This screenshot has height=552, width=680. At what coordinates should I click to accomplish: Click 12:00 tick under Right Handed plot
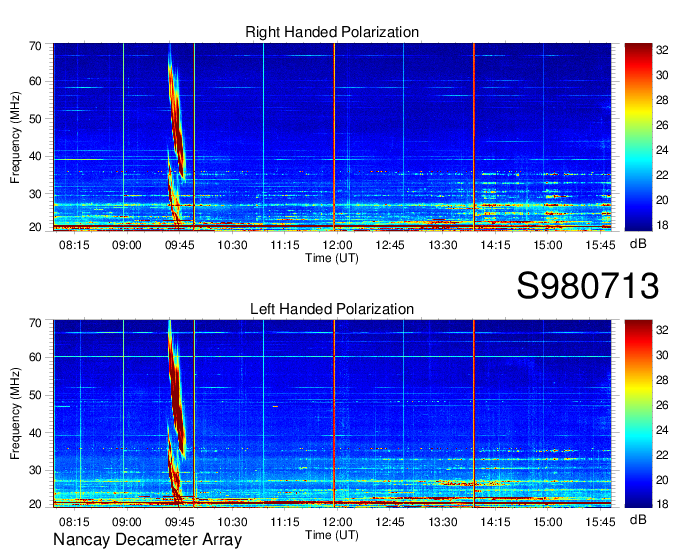tap(337, 245)
